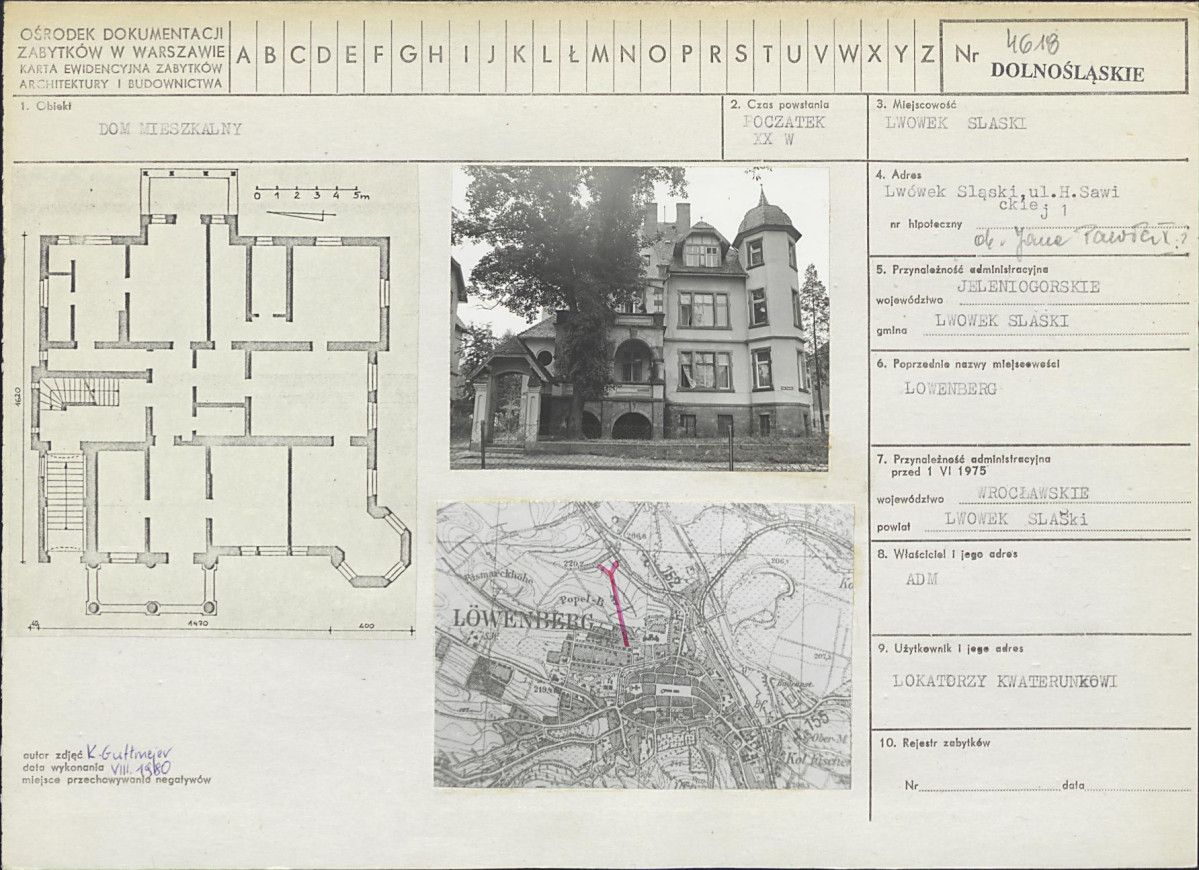Select letter Z in the alphabet index

coord(926,55)
